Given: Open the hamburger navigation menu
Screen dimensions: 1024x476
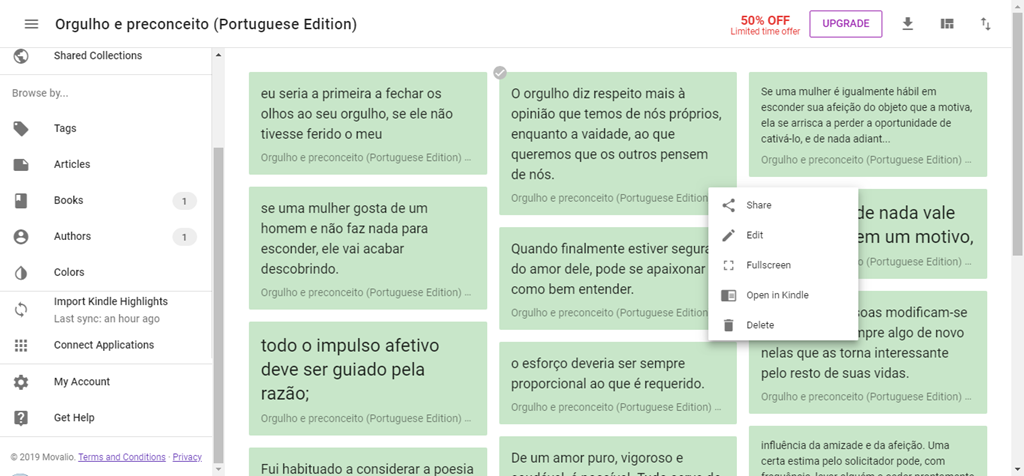Looking at the screenshot, I should 31,24.
